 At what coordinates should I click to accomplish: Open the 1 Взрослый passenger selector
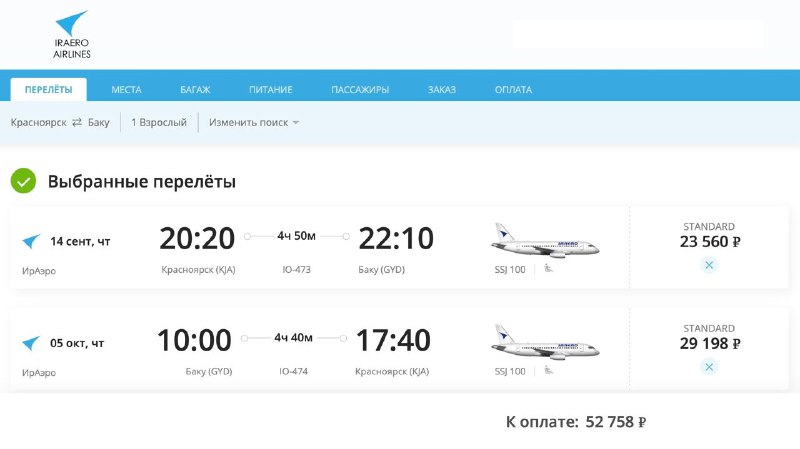(x=159, y=122)
